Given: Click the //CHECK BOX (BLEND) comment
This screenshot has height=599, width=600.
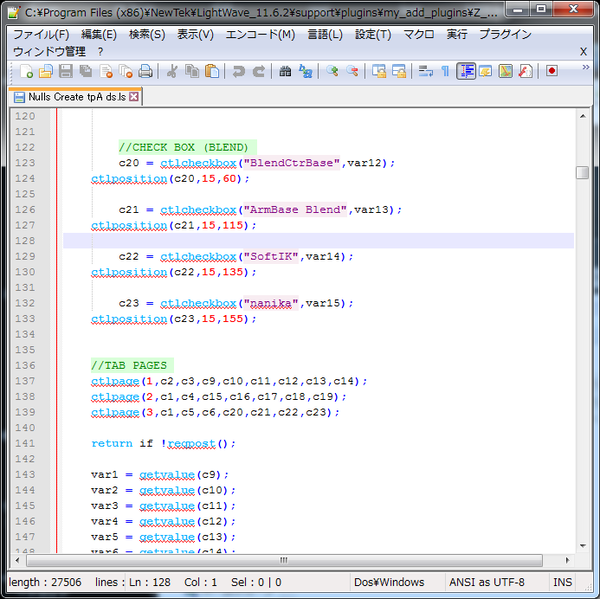Looking at the screenshot, I should click(x=183, y=147).
